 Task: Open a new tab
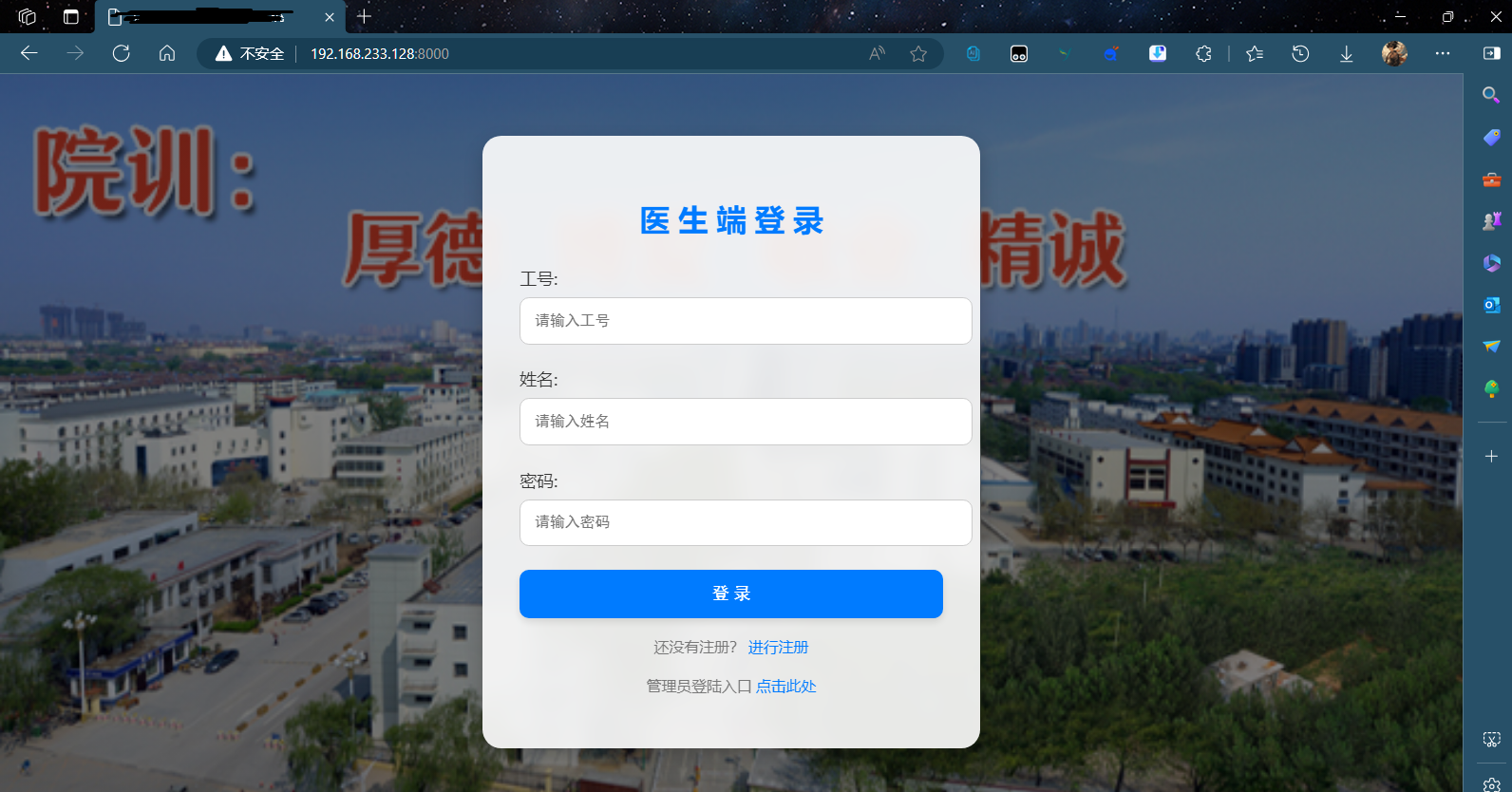[x=364, y=17]
